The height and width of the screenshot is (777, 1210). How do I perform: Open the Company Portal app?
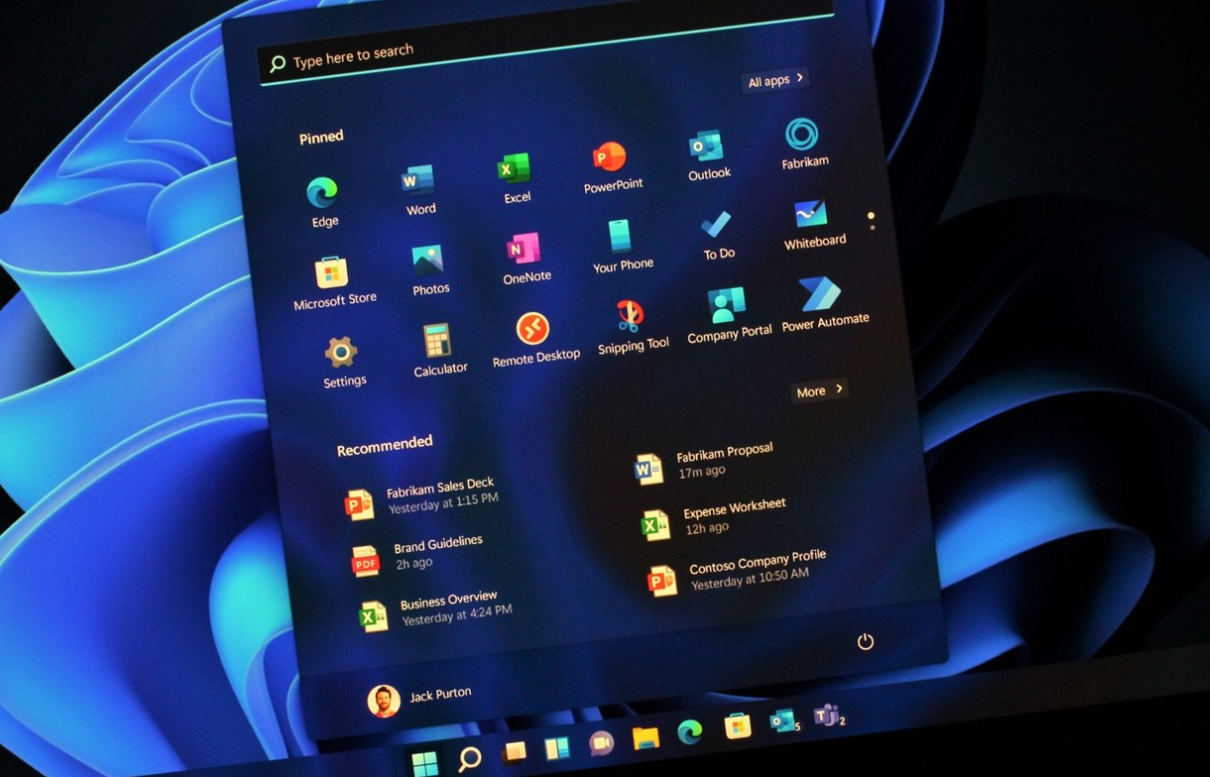click(x=724, y=302)
